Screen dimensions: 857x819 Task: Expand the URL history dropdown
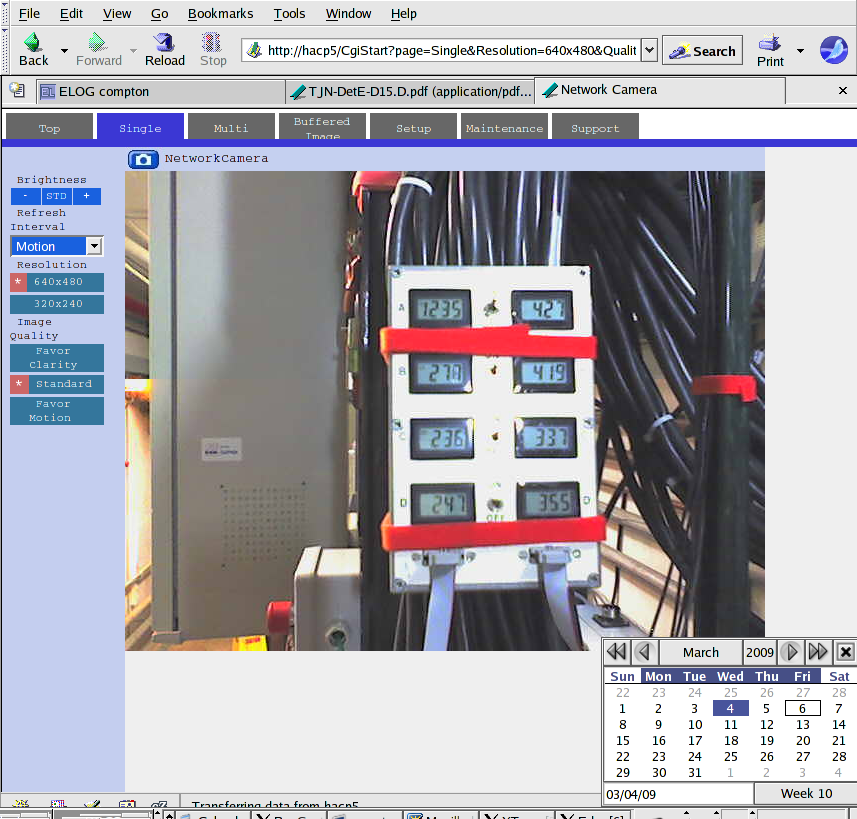click(x=649, y=51)
